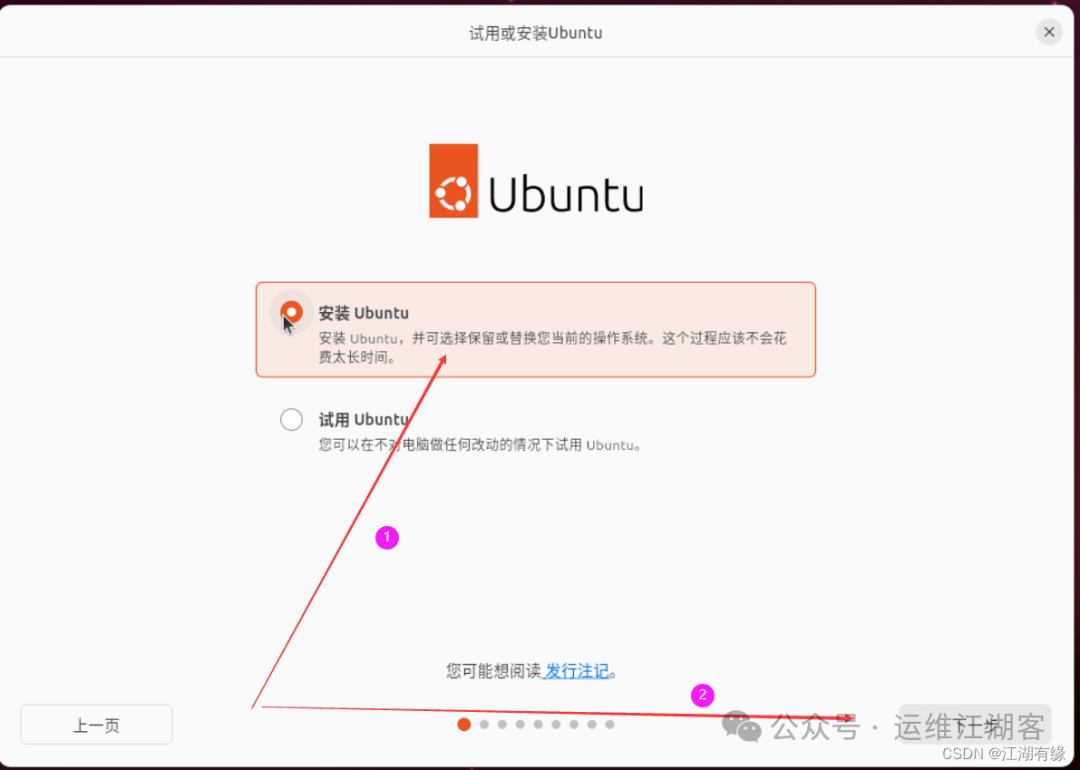Select the 安装 Ubuntu radio button

(x=291, y=313)
